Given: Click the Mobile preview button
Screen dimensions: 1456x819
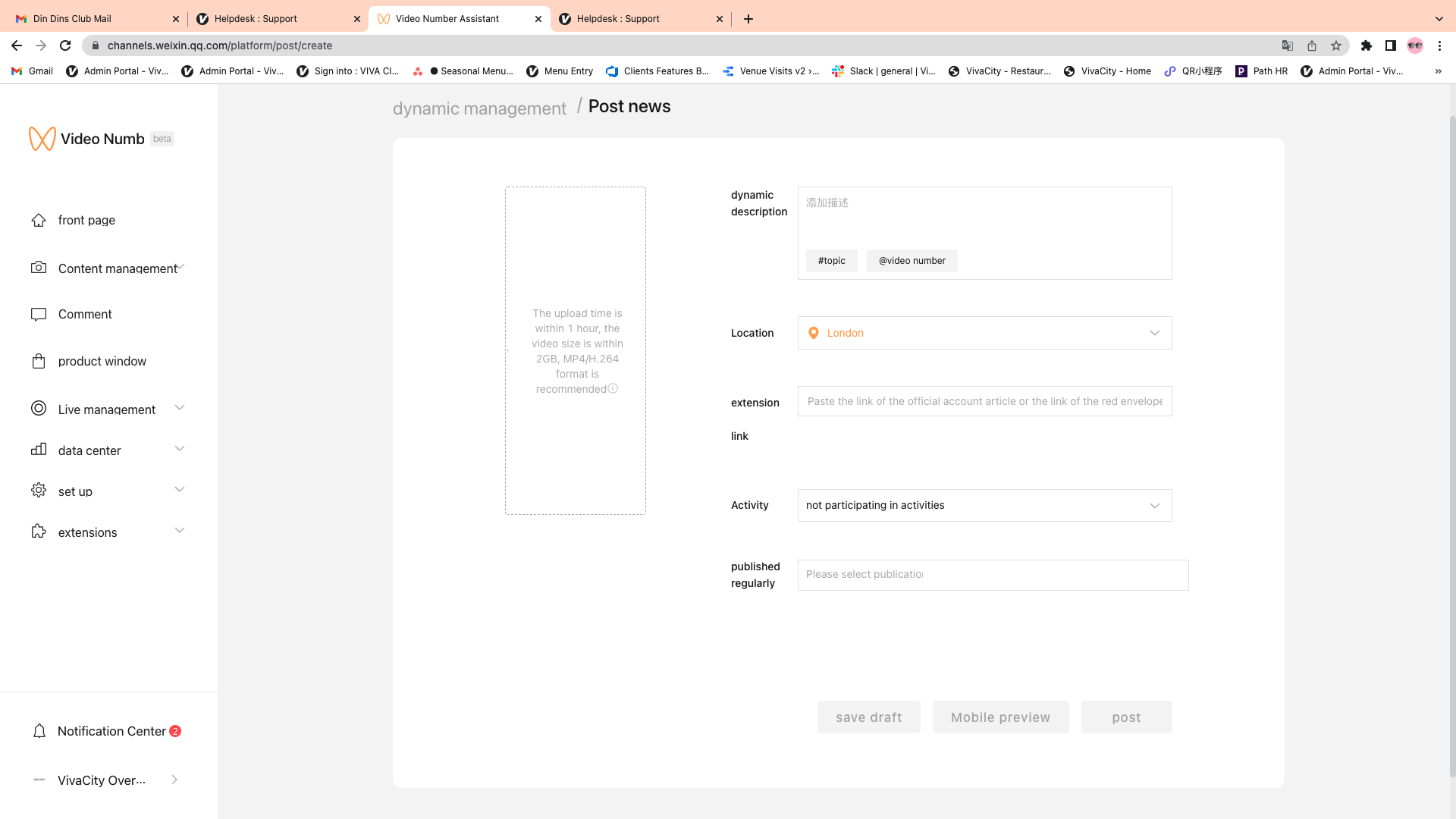Looking at the screenshot, I should pos(1000,717).
